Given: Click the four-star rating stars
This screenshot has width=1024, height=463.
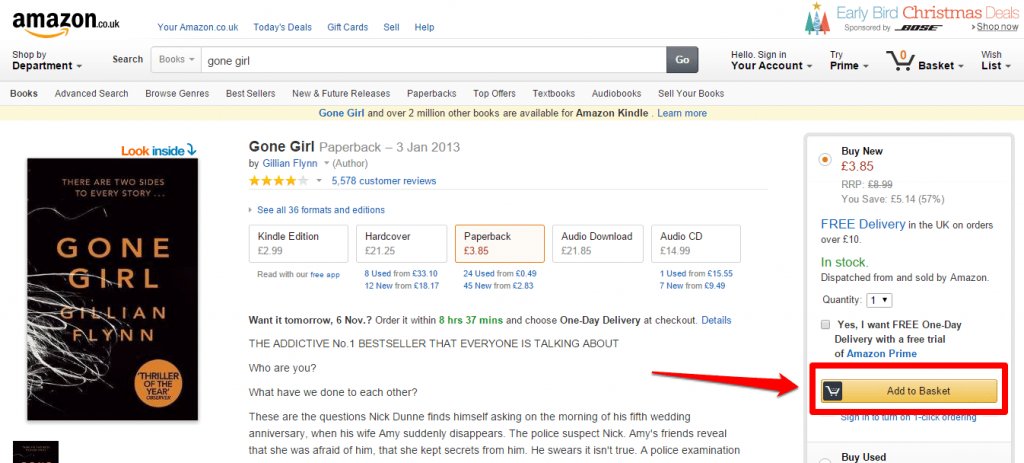Looking at the screenshot, I should point(279,181).
